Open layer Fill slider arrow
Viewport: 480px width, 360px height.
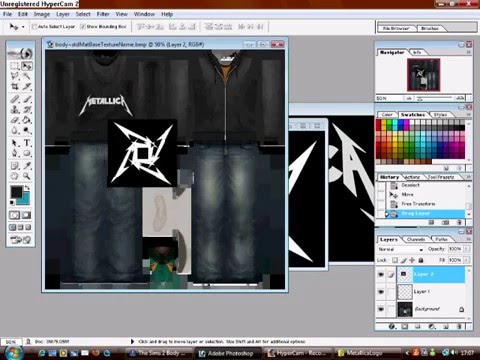click(466, 260)
